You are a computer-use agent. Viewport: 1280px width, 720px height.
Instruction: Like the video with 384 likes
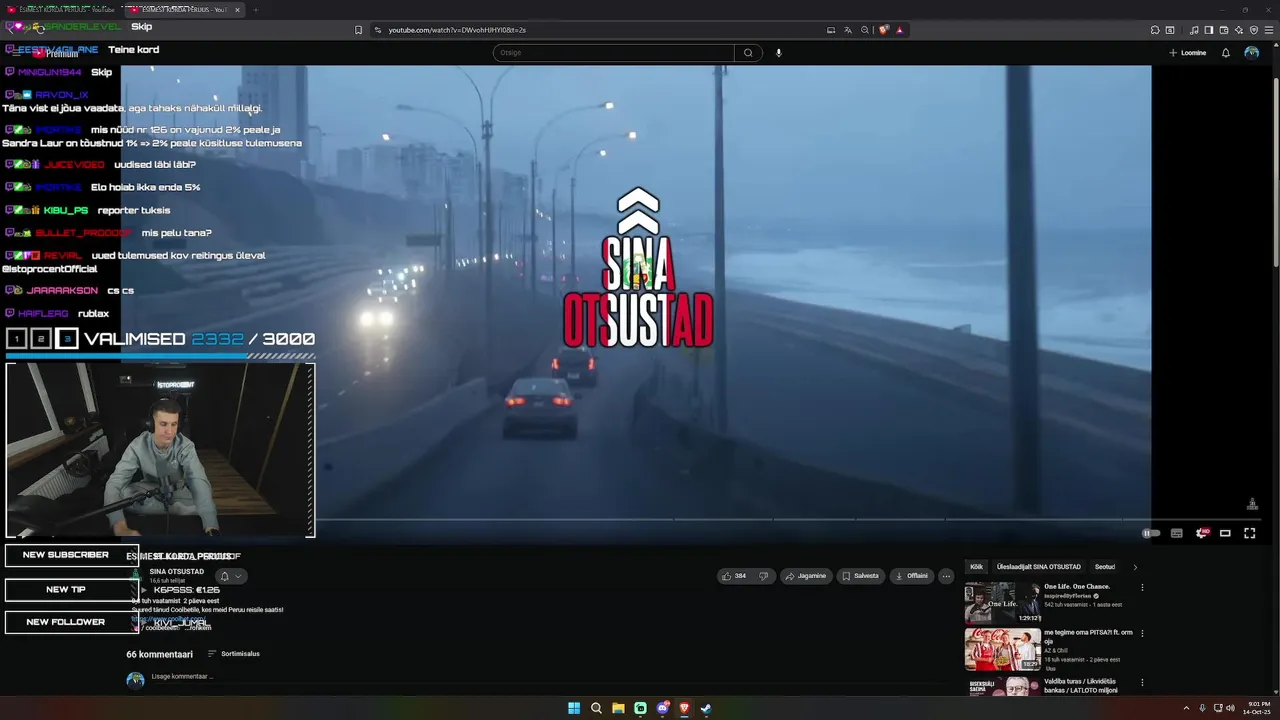coord(735,576)
